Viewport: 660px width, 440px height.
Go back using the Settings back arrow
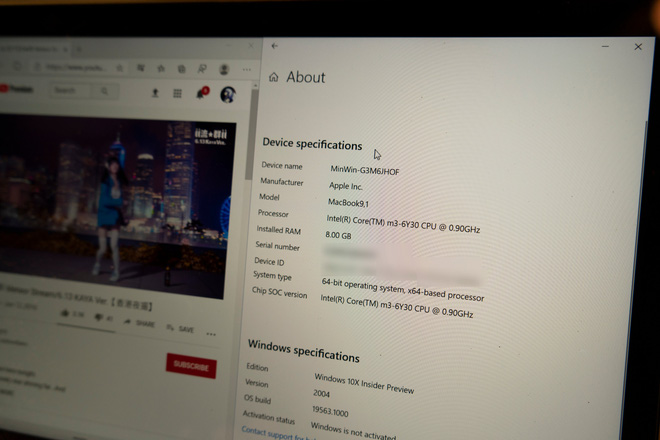[274, 46]
